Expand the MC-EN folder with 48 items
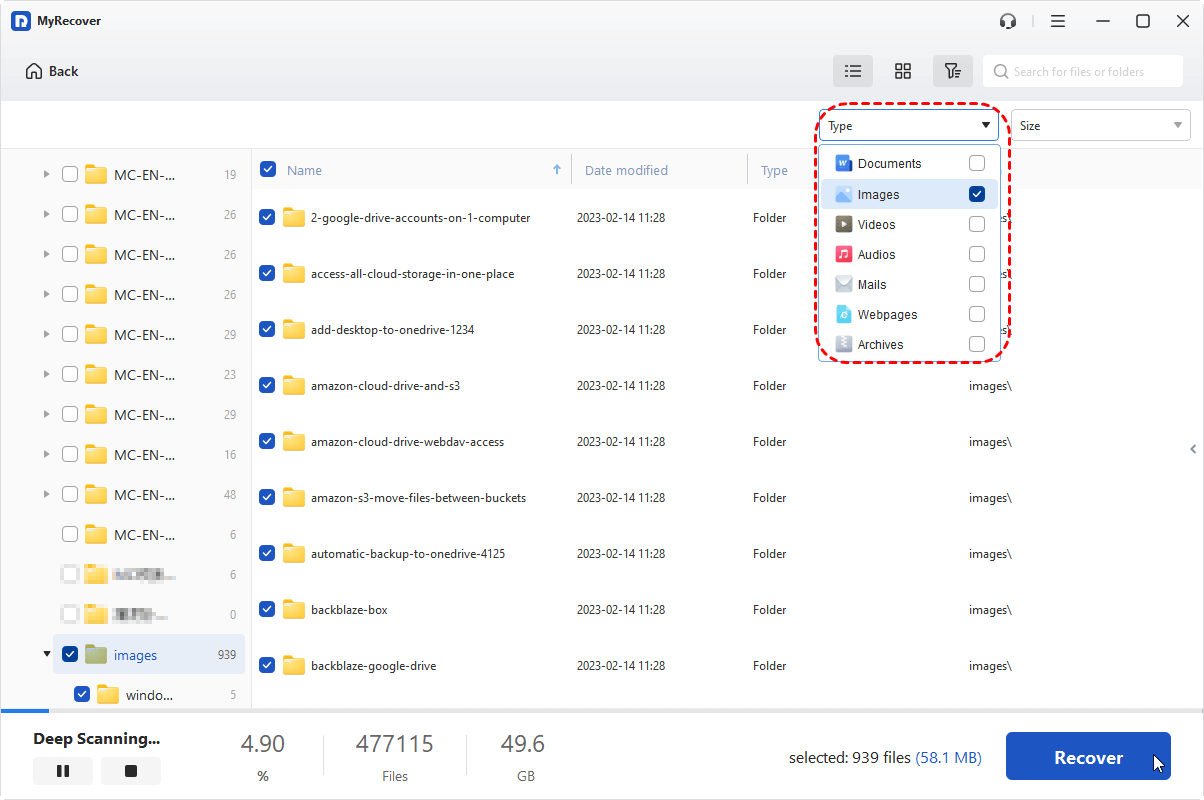Screen dimensions: 1204x800 click(46, 494)
